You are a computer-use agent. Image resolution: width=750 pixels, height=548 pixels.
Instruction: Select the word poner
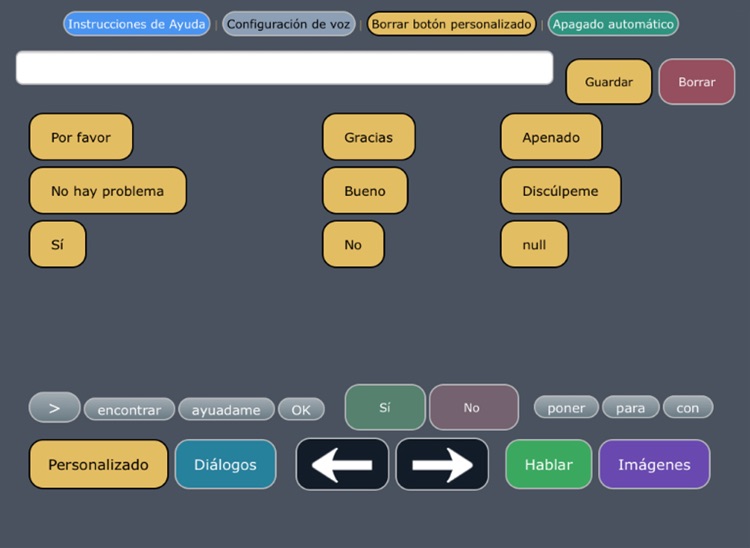click(566, 407)
